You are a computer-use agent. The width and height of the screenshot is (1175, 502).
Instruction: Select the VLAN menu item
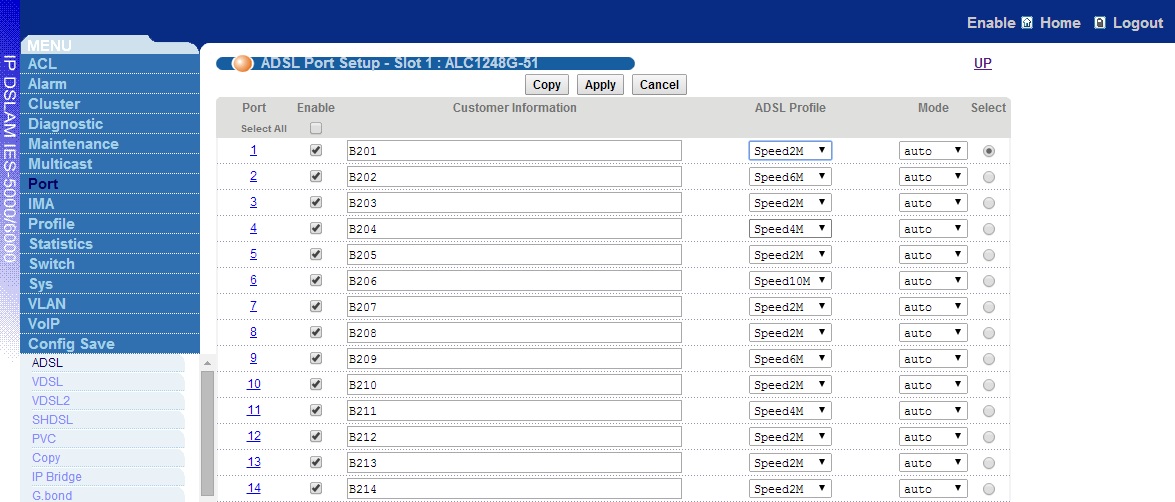(46, 304)
